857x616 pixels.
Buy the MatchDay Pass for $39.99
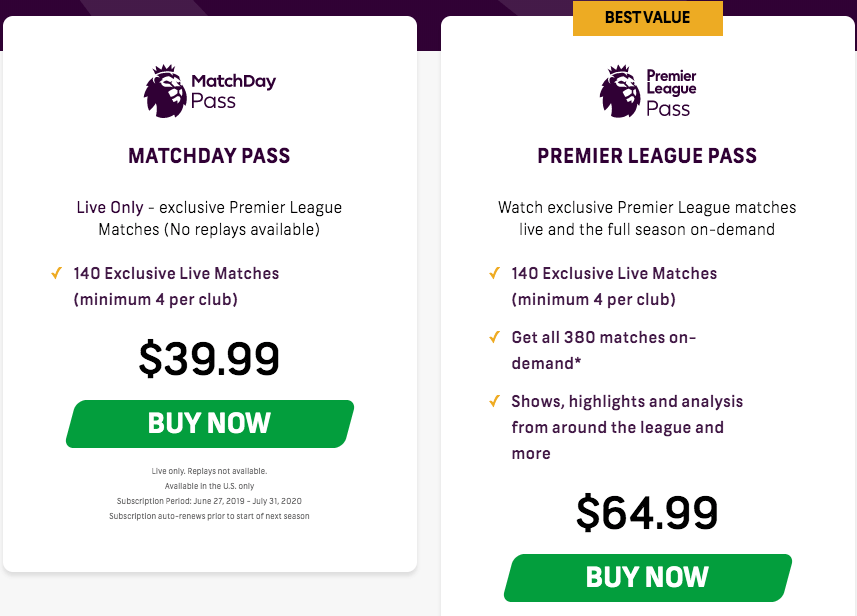(x=210, y=424)
